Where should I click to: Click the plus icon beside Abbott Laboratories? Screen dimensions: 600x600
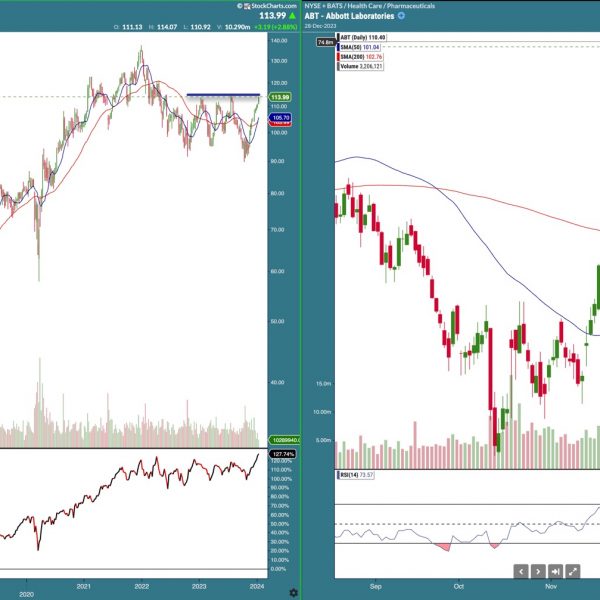[x=401, y=16]
